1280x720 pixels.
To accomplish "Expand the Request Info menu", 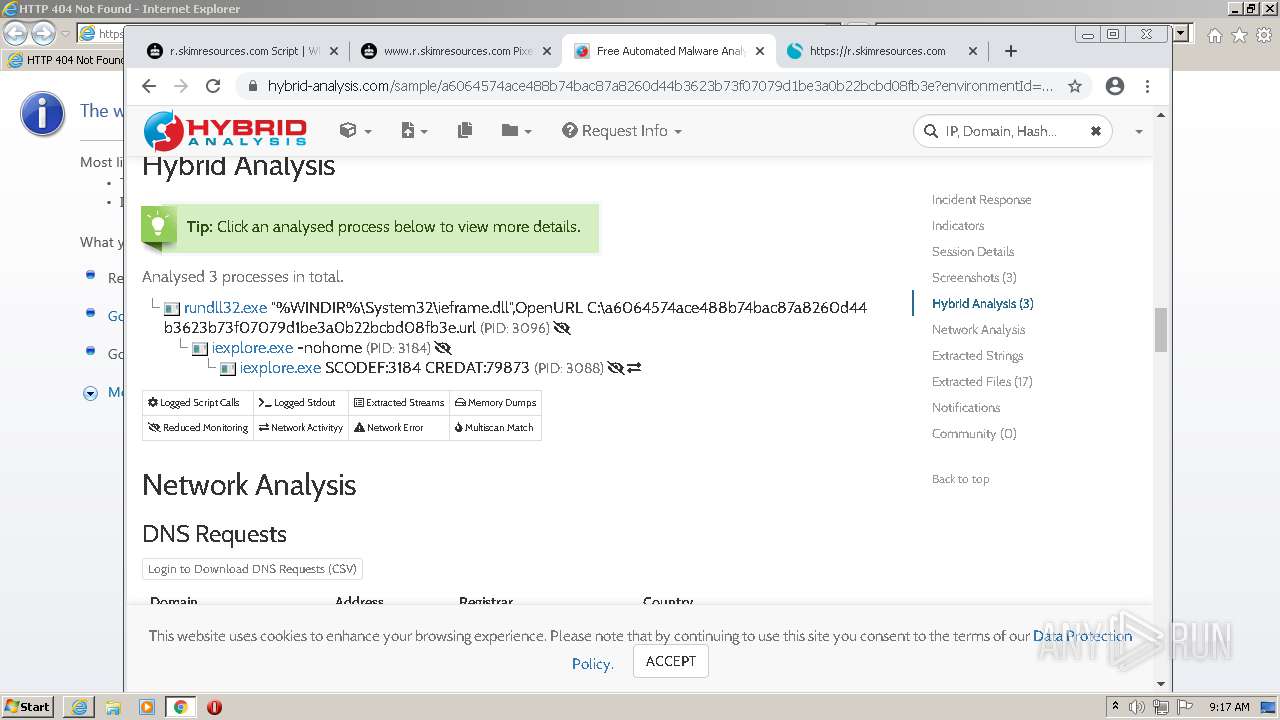I will point(622,131).
